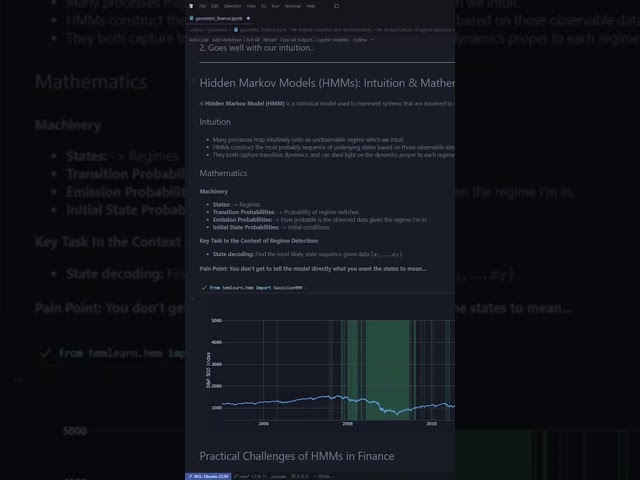Click WSL: Ubuntu-22.04 remote indicator
The image size is (640, 480).
(x=208, y=476)
